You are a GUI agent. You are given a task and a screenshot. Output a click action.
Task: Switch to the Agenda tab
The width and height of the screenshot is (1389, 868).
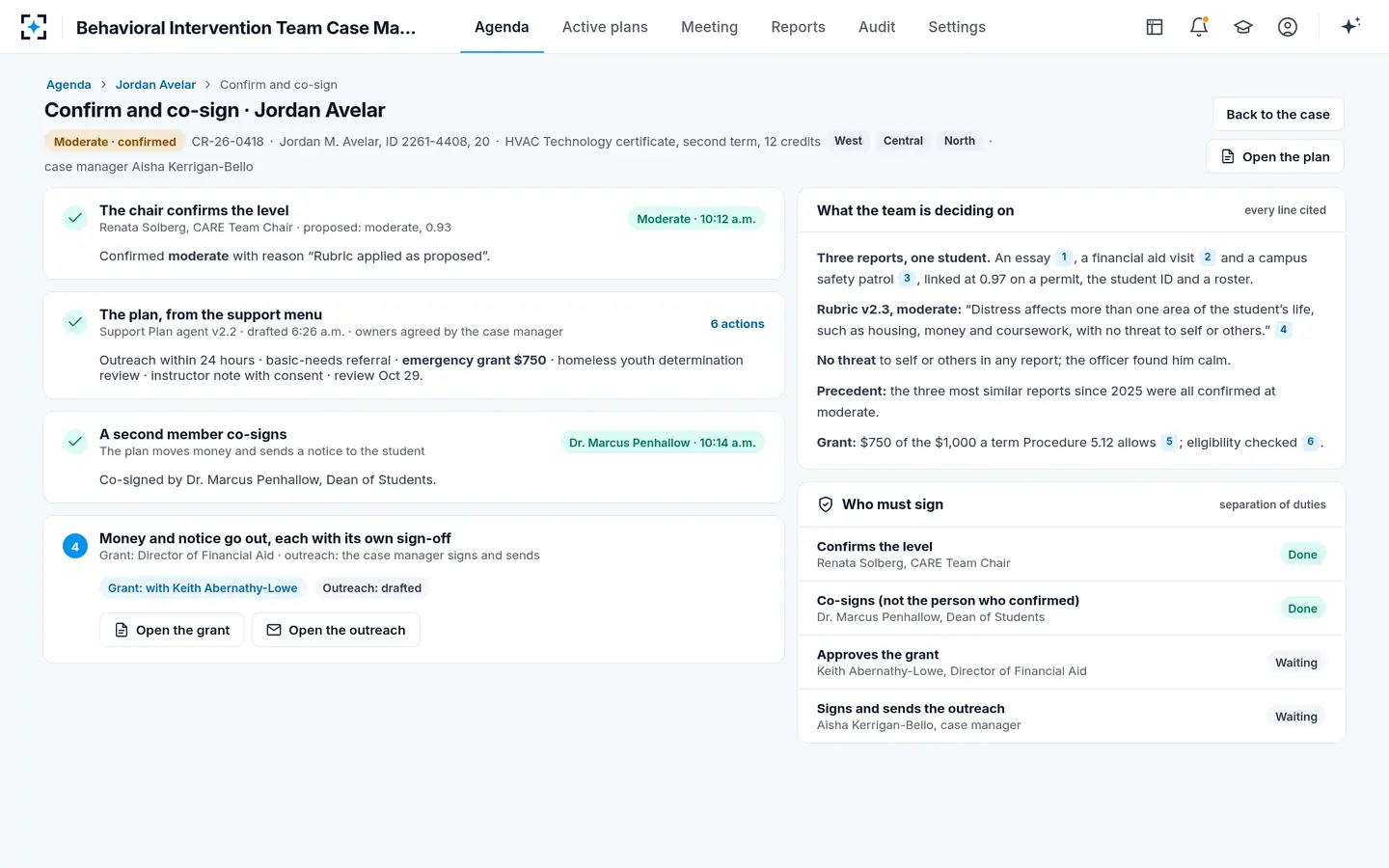[x=502, y=27]
